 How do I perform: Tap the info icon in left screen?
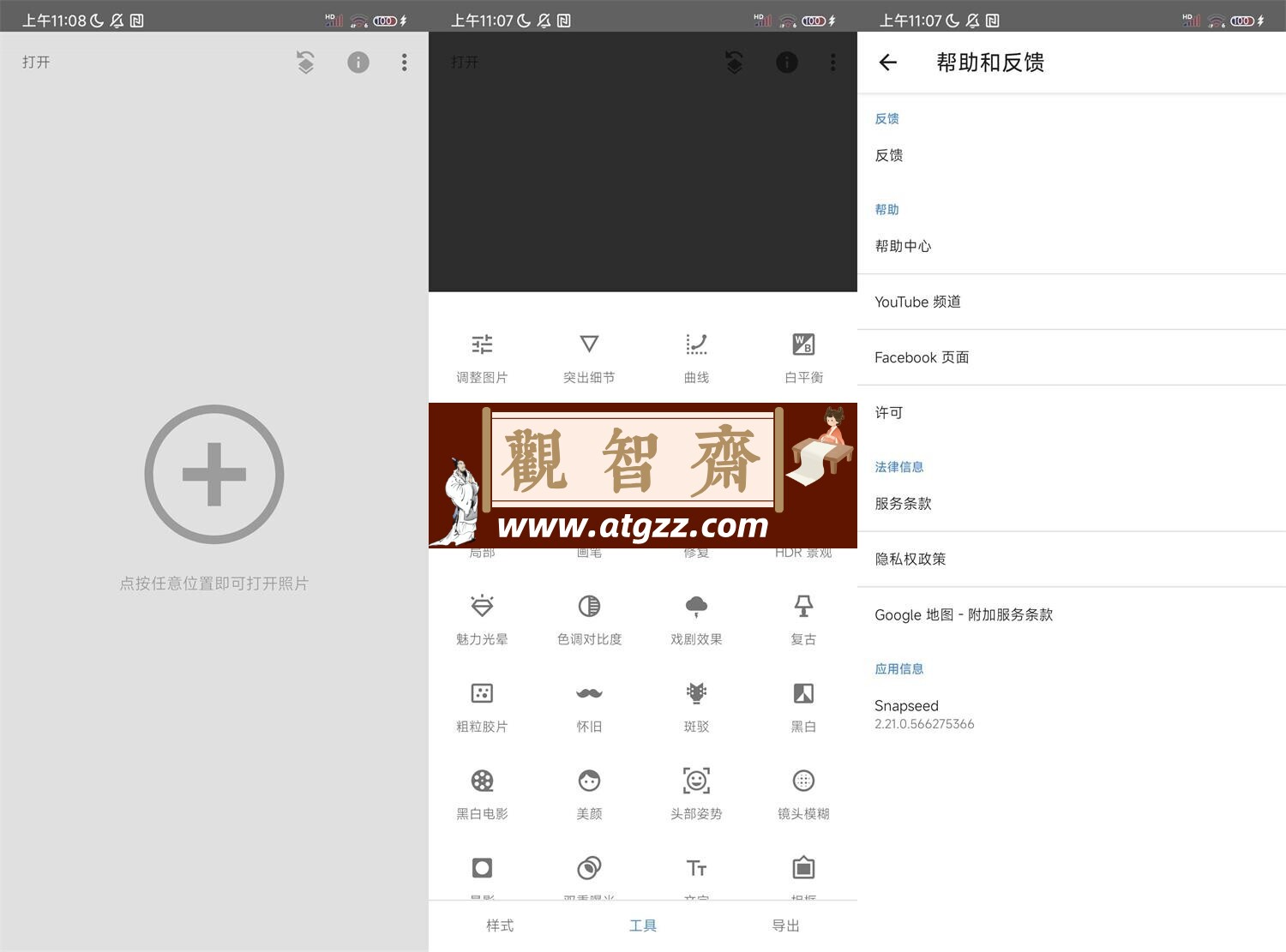(358, 62)
